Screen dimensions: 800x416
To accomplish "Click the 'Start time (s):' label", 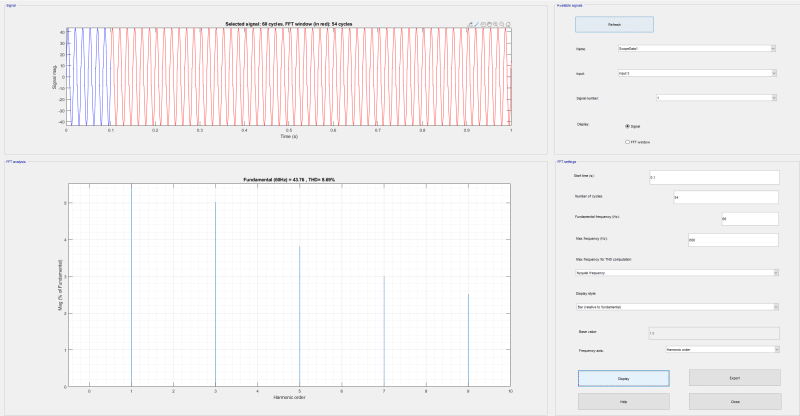I will (x=584, y=176).
